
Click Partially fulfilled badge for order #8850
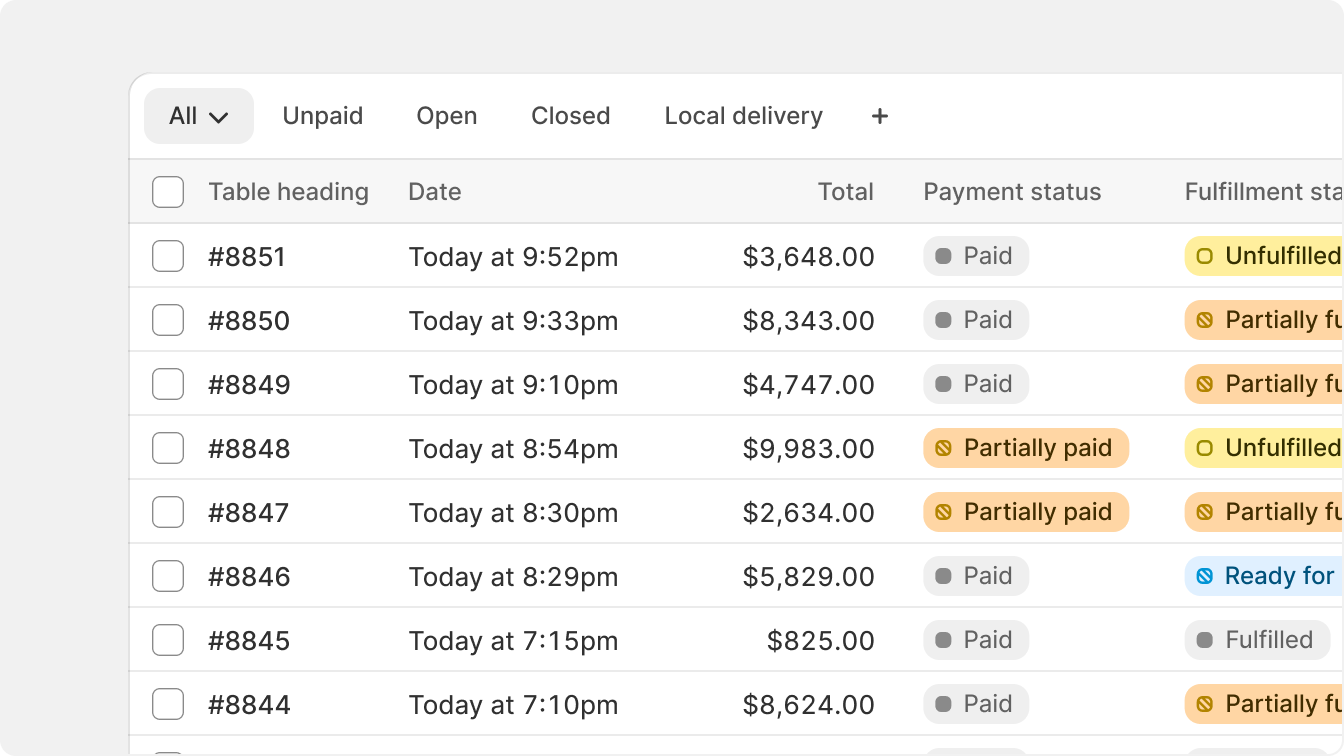pyautogui.click(x=1264, y=320)
